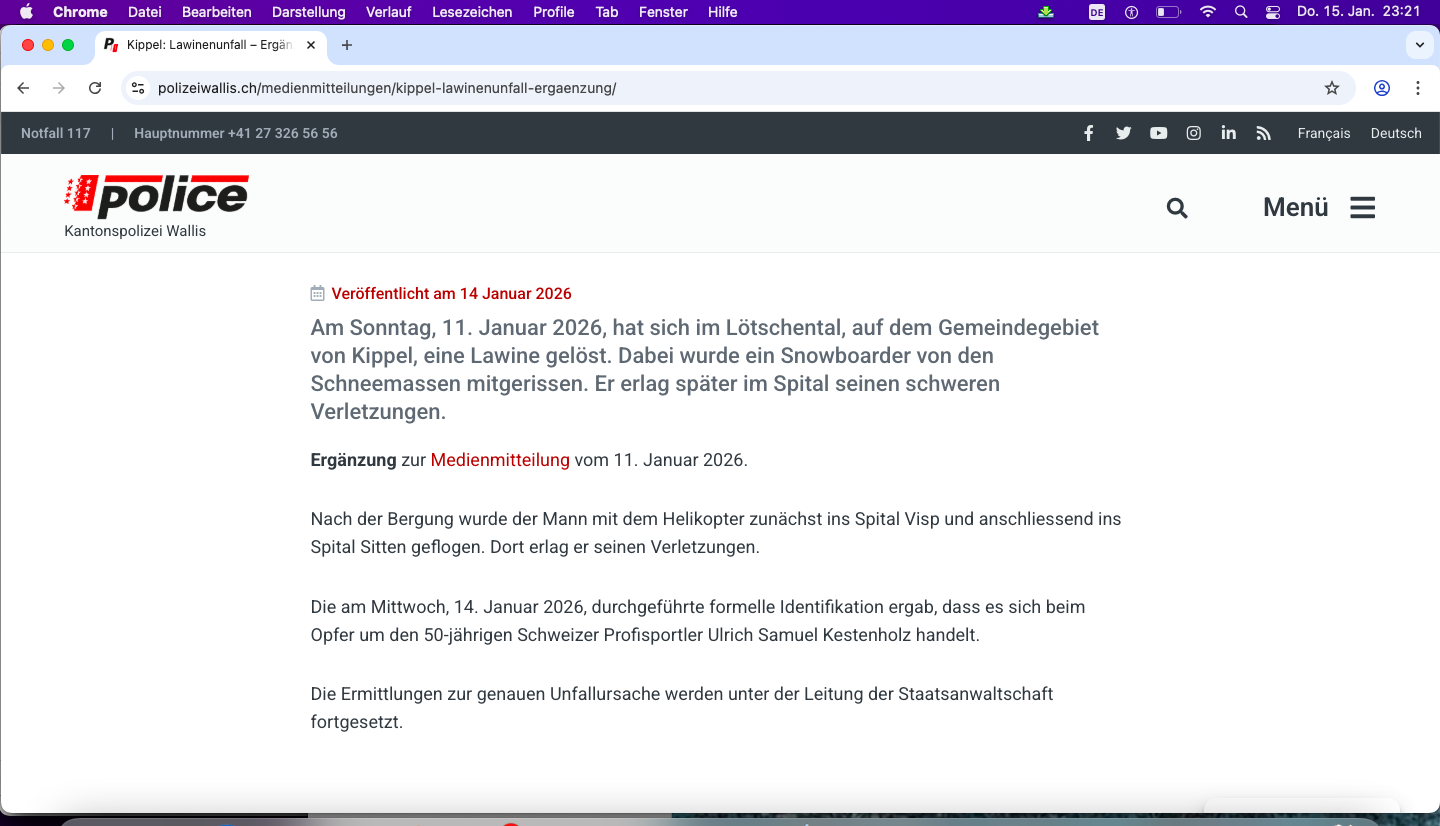Open macOS Control Center toggles icon
Viewport: 1440px width, 826px height.
click(1272, 12)
